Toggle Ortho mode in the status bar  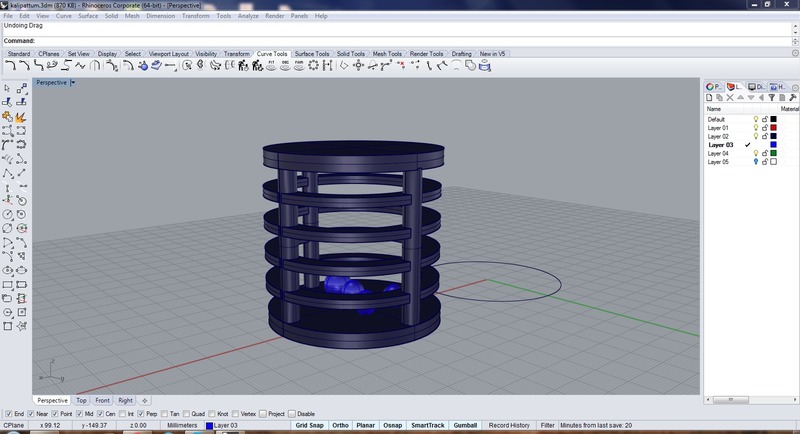[340, 425]
